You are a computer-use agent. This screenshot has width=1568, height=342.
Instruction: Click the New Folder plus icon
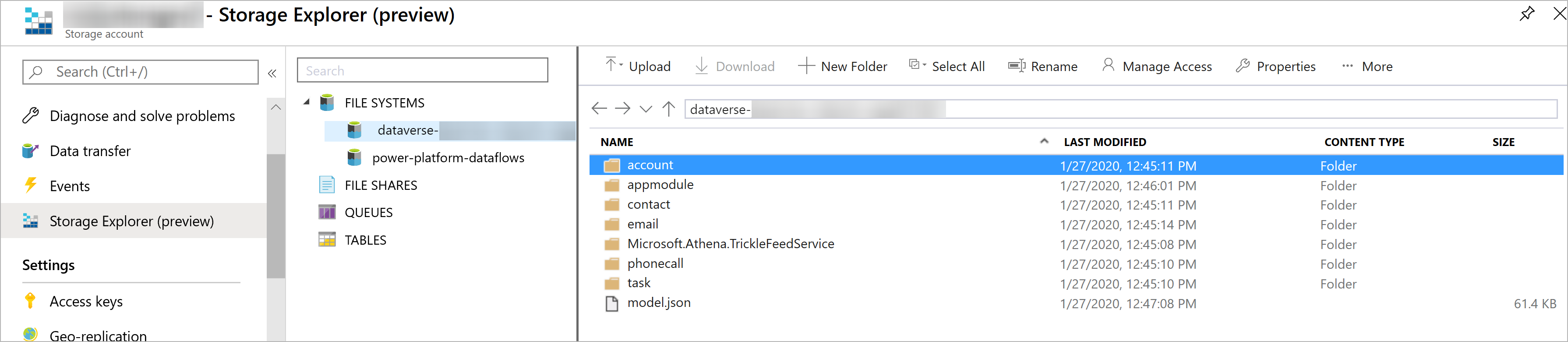click(806, 66)
